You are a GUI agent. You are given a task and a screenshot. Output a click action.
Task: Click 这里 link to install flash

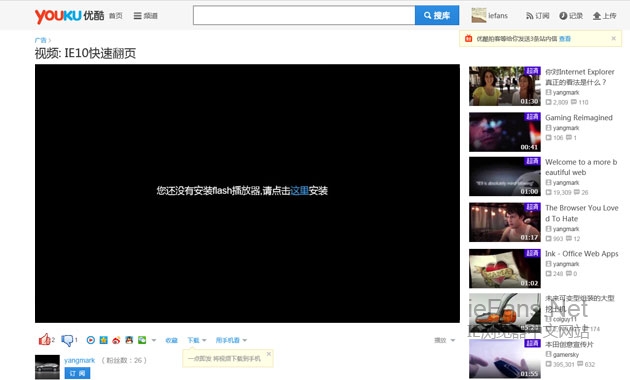[299, 190]
